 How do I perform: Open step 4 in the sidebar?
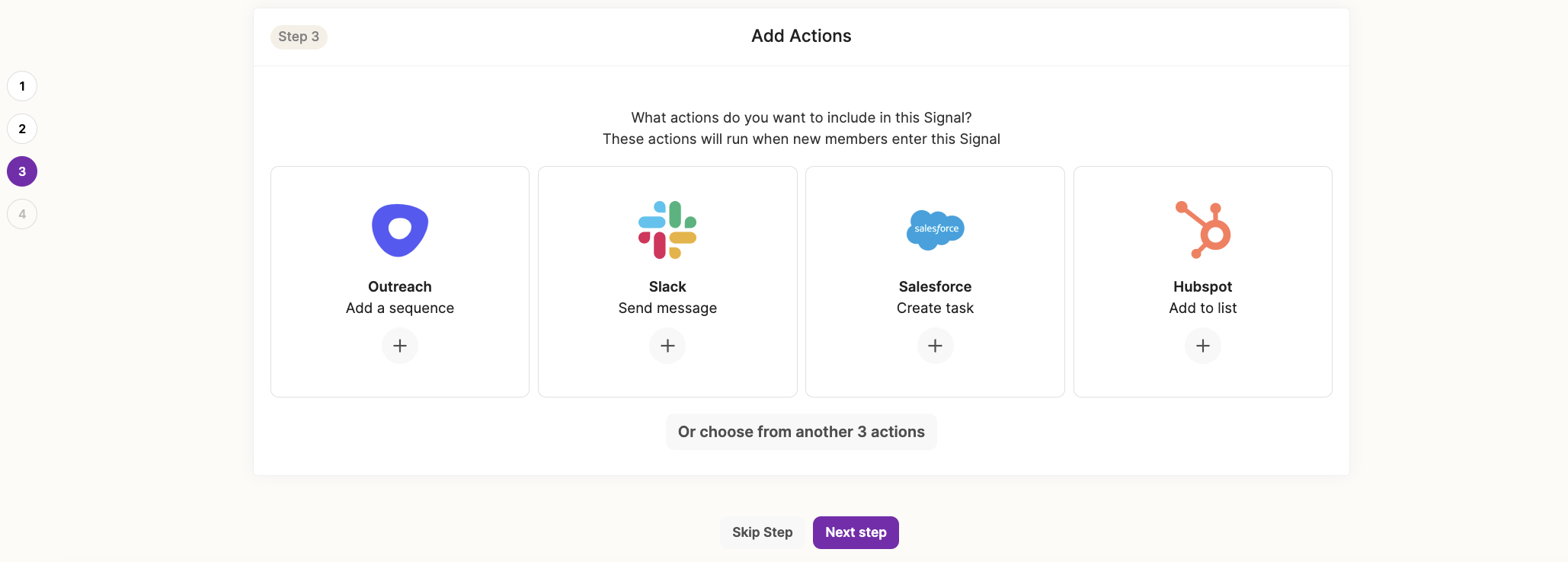point(22,214)
